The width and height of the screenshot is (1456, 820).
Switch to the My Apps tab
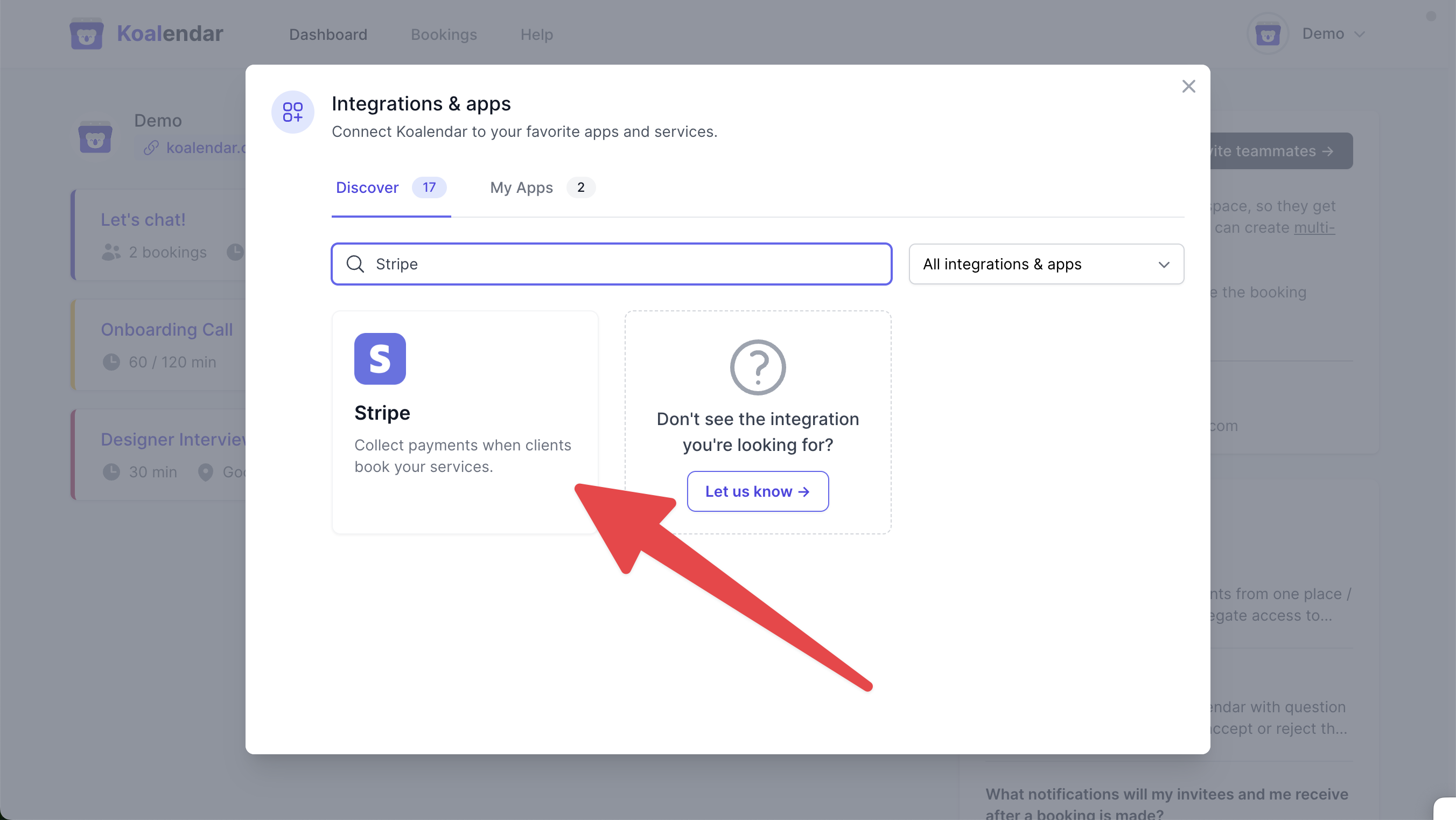[543, 187]
